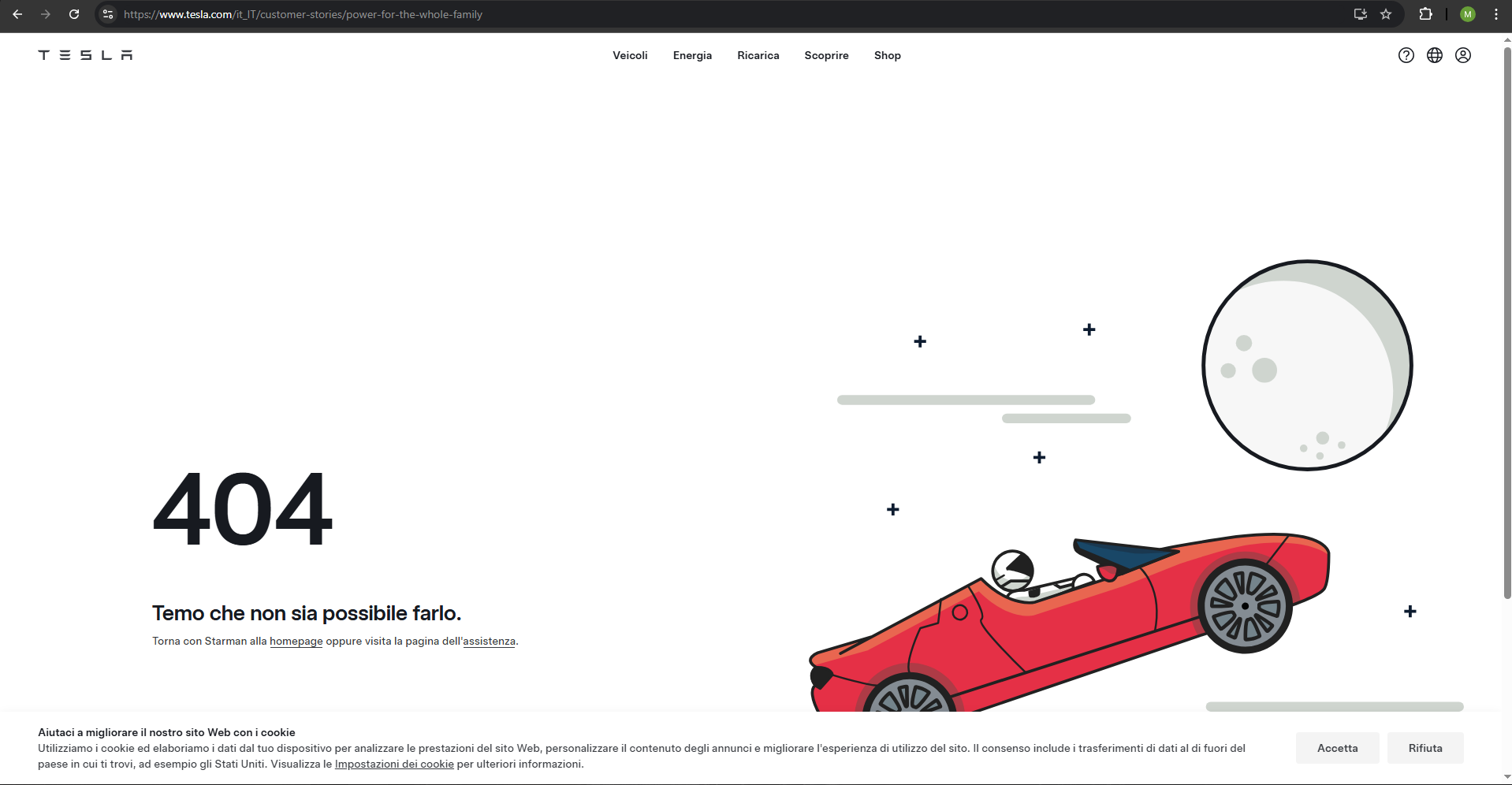The height and width of the screenshot is (785, 1512).
Task: Open the Ricarica menu
Action: tap(758, 55)
